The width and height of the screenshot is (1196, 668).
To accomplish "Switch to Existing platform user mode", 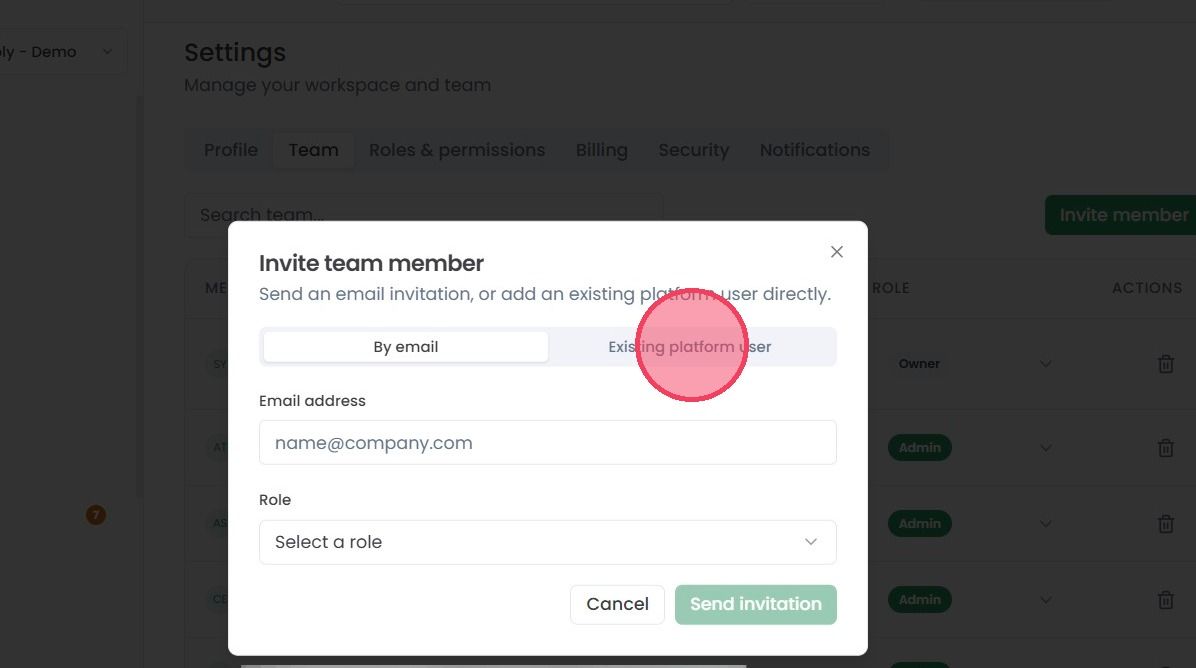I will point(690,347).
